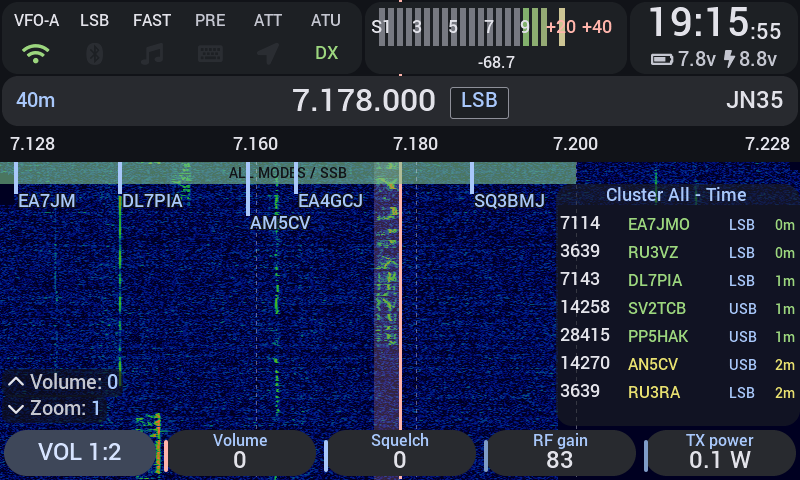Select cluster spot DL7PIA on 7143

click(678, 280)
